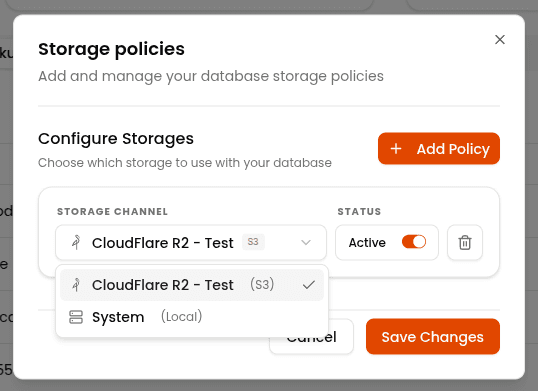This screenshot has height=391, width=538.
Task: Click the Save Changes button
Action: pyautogui.click(x=433, y=336)
